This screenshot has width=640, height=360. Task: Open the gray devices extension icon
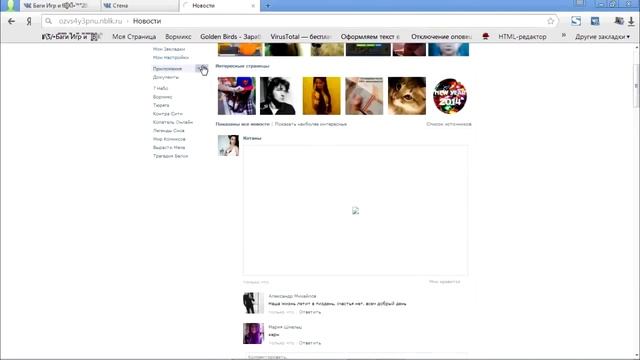pyautogui.click(x=619, y=21)
